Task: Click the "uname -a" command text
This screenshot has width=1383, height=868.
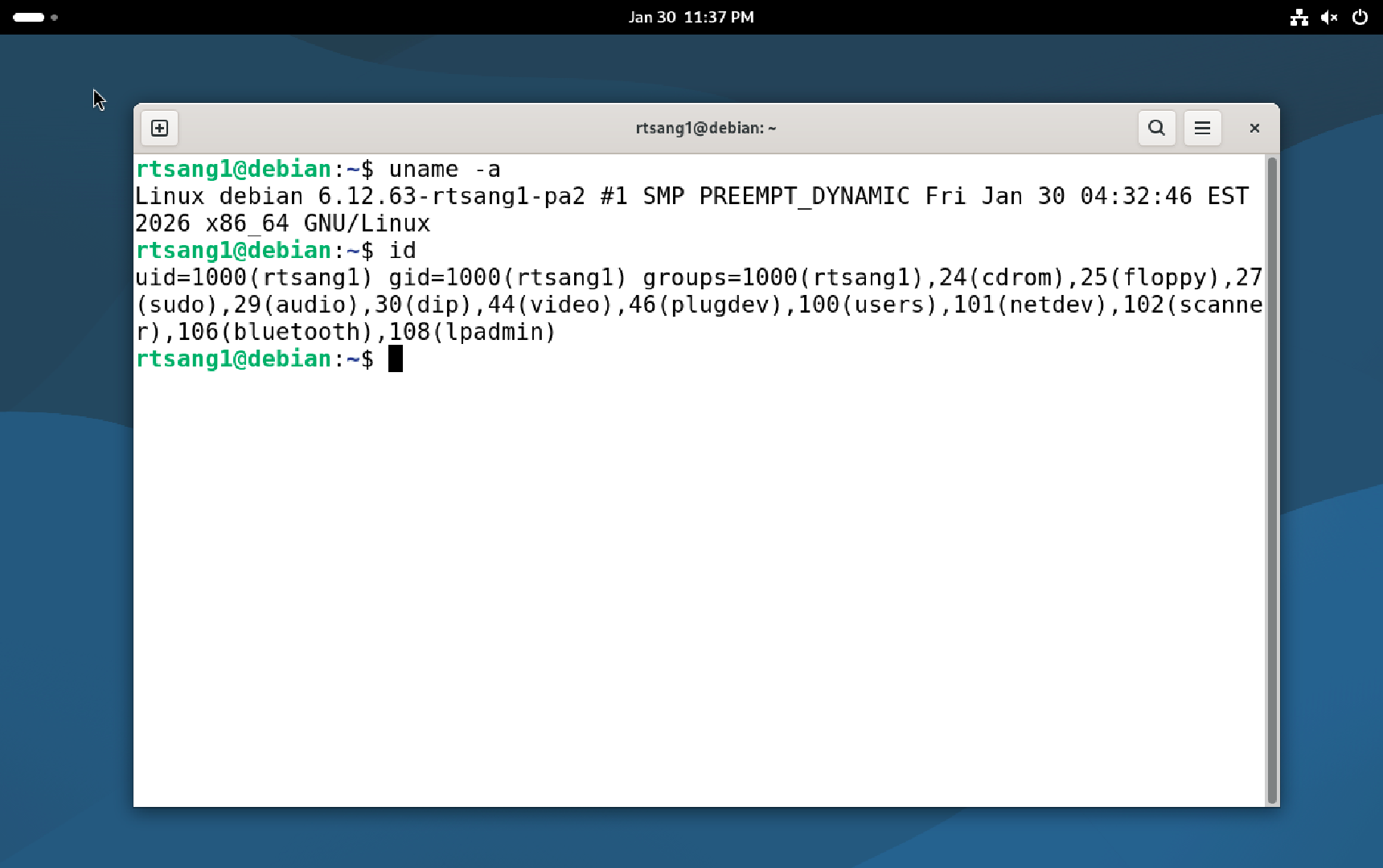Action: pyautogui.click(x=444, y=170)
